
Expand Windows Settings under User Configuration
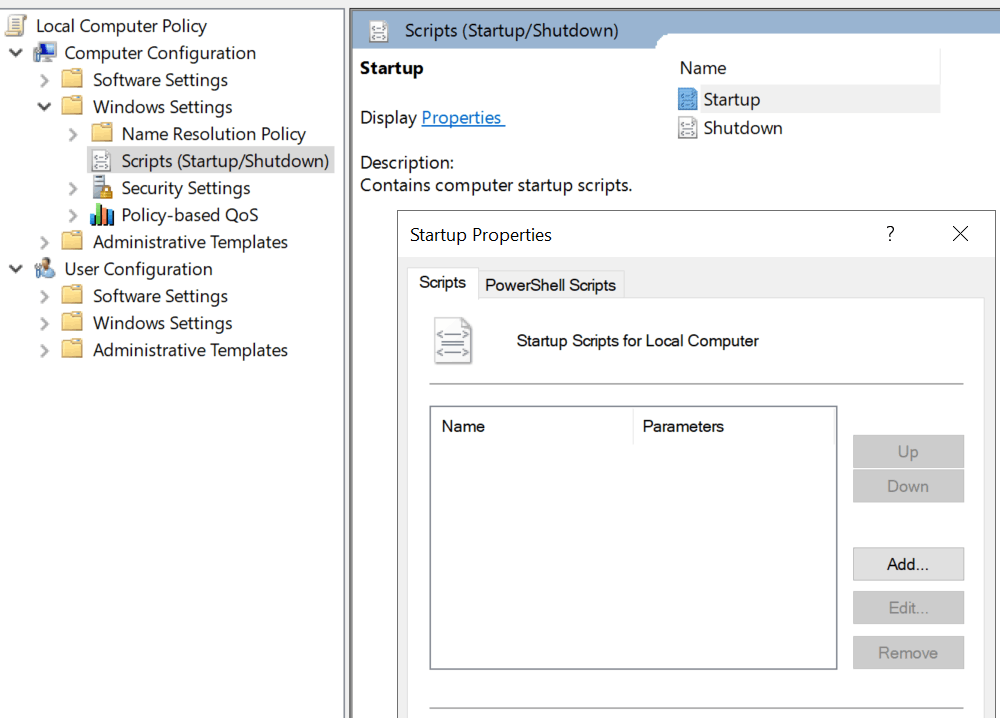click(x=44, y=323)
